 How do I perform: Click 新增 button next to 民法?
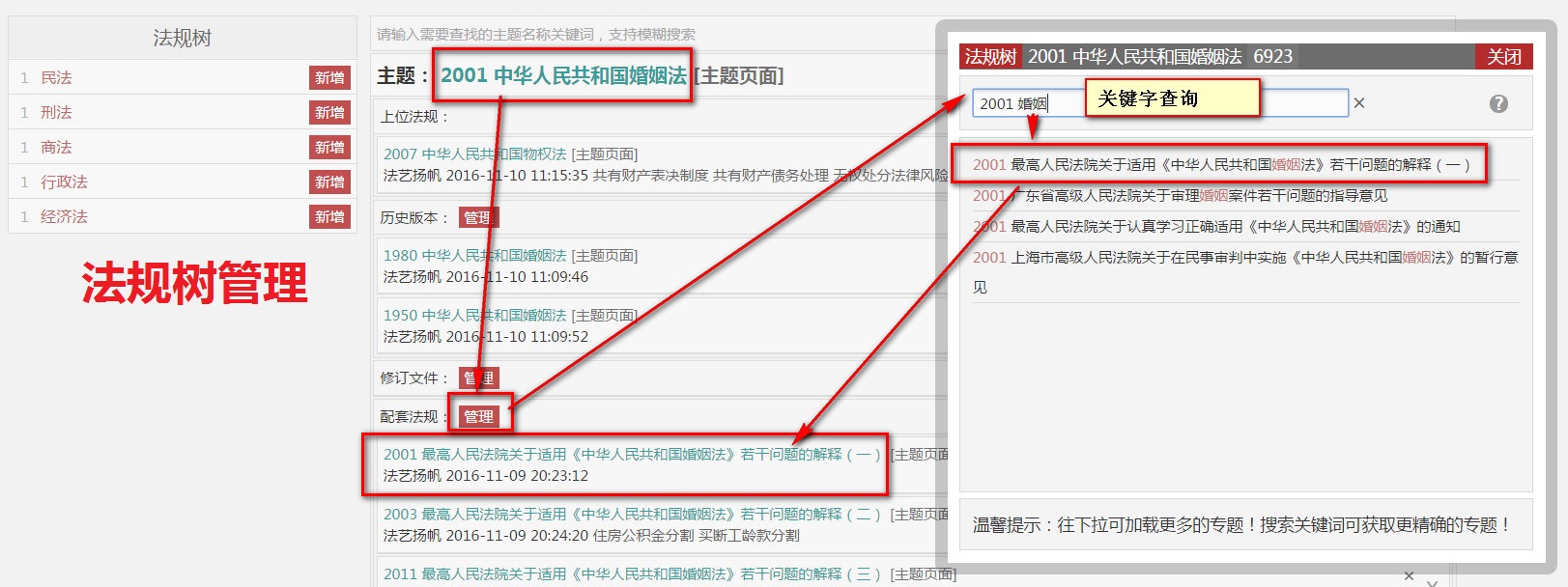click(329, 78)
